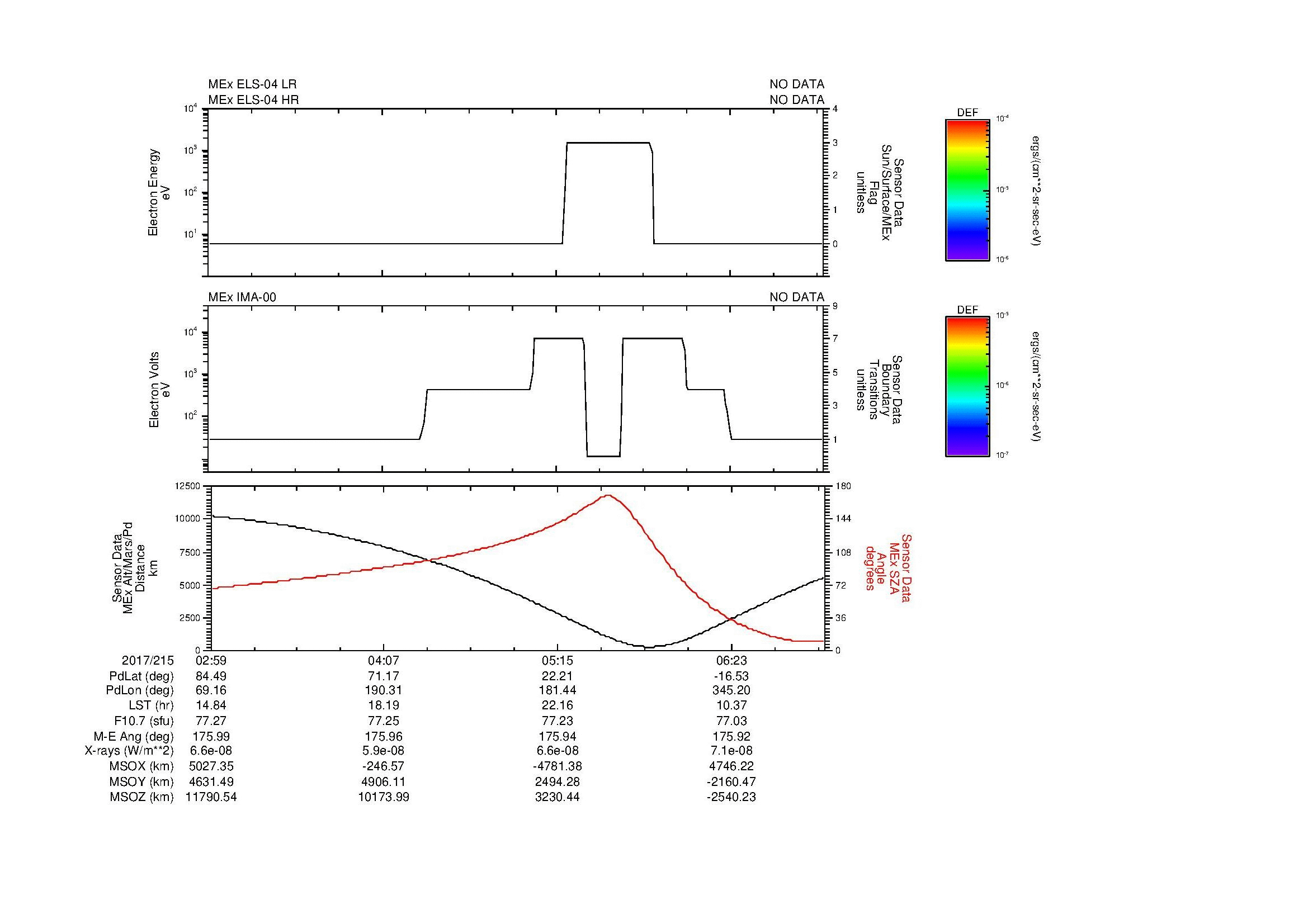Image resolution: width=1308 pixels, height=924 pixels.
Task: Click the MSOZ (km) row label
Action: [141, 797]
